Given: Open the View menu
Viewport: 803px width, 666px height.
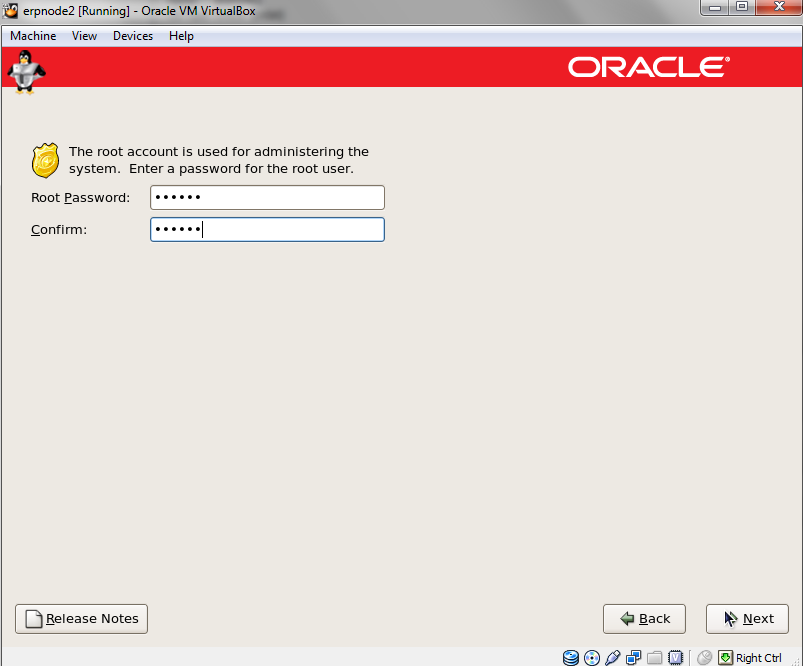Looking at the screenshot, I should [x=84, y=36].
